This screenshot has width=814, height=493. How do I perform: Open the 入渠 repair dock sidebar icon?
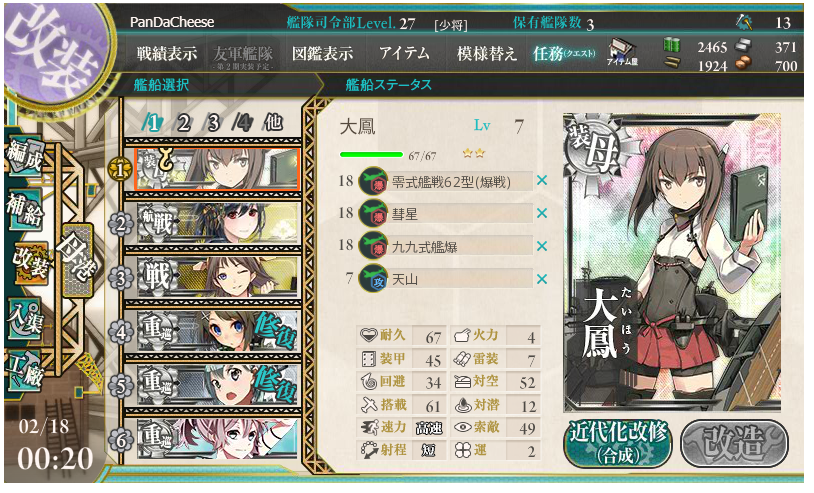[24, 319]
